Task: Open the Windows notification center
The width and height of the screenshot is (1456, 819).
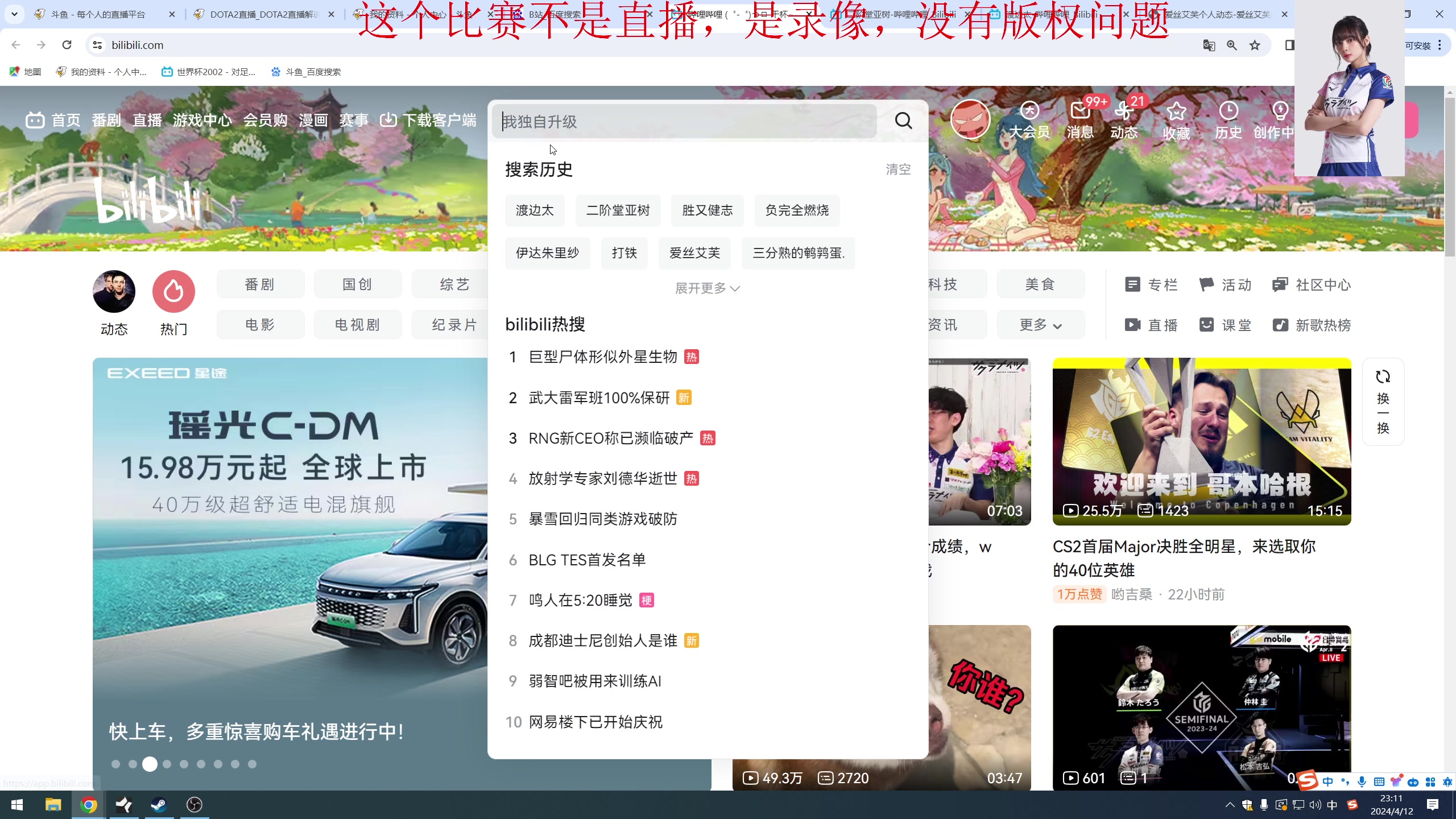Action: coord(1433,805)
